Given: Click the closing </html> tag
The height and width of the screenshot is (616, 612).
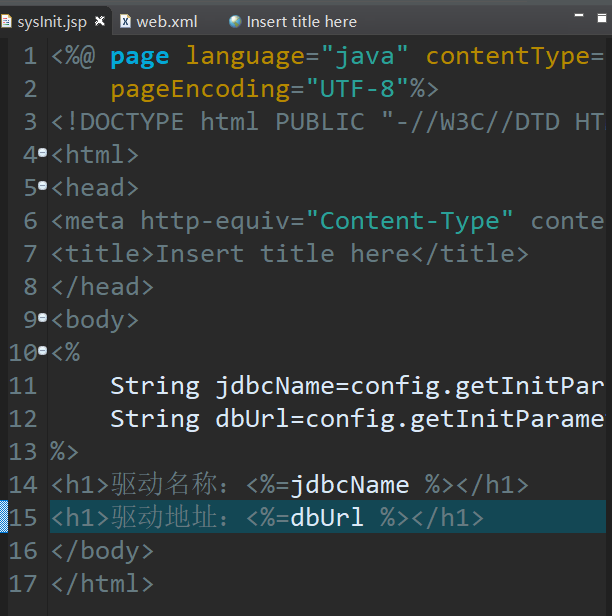Looking at the screenshot, I should click(x=103, y=584).
